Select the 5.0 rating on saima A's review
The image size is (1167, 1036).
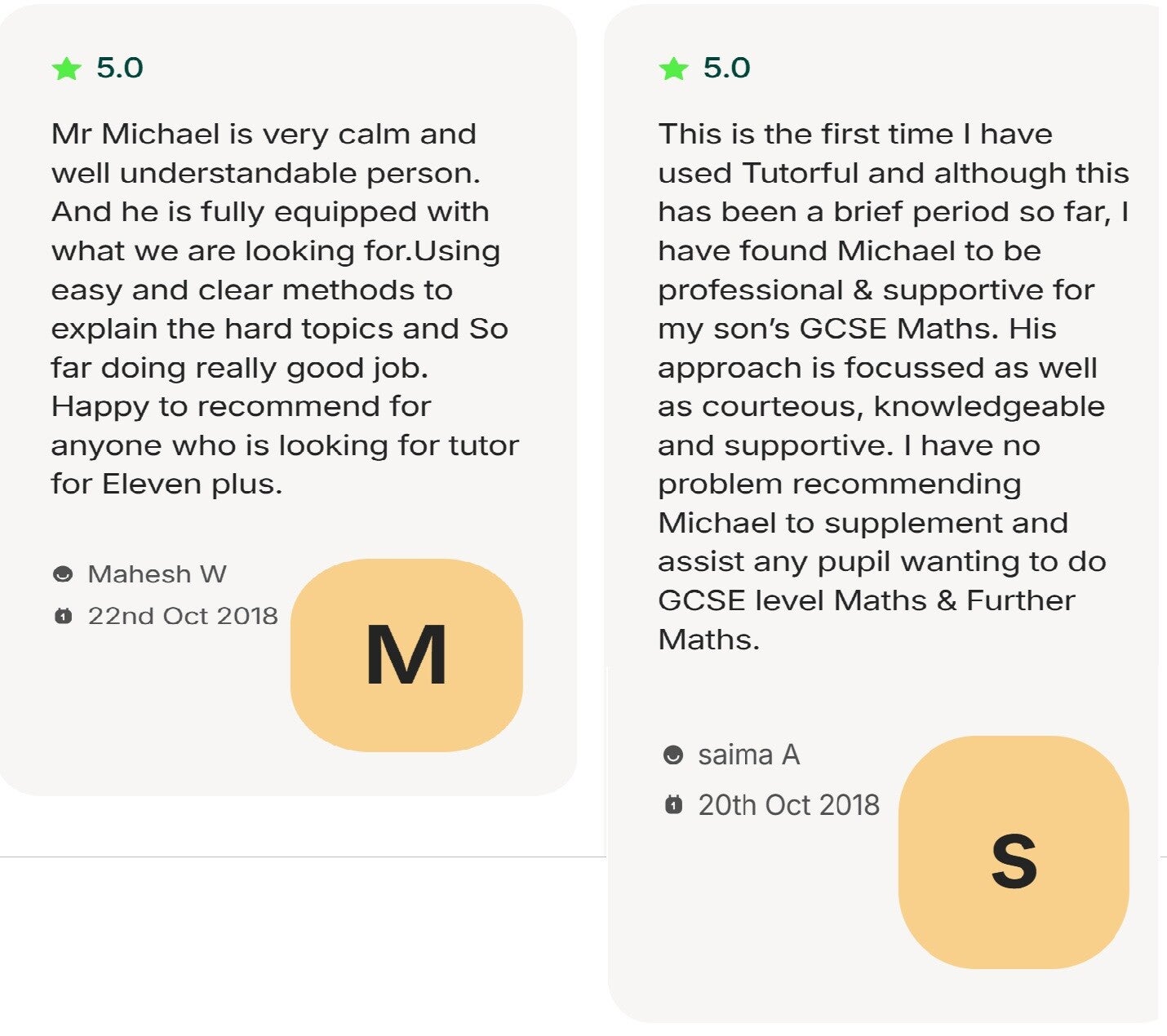[x=726, y=68]
